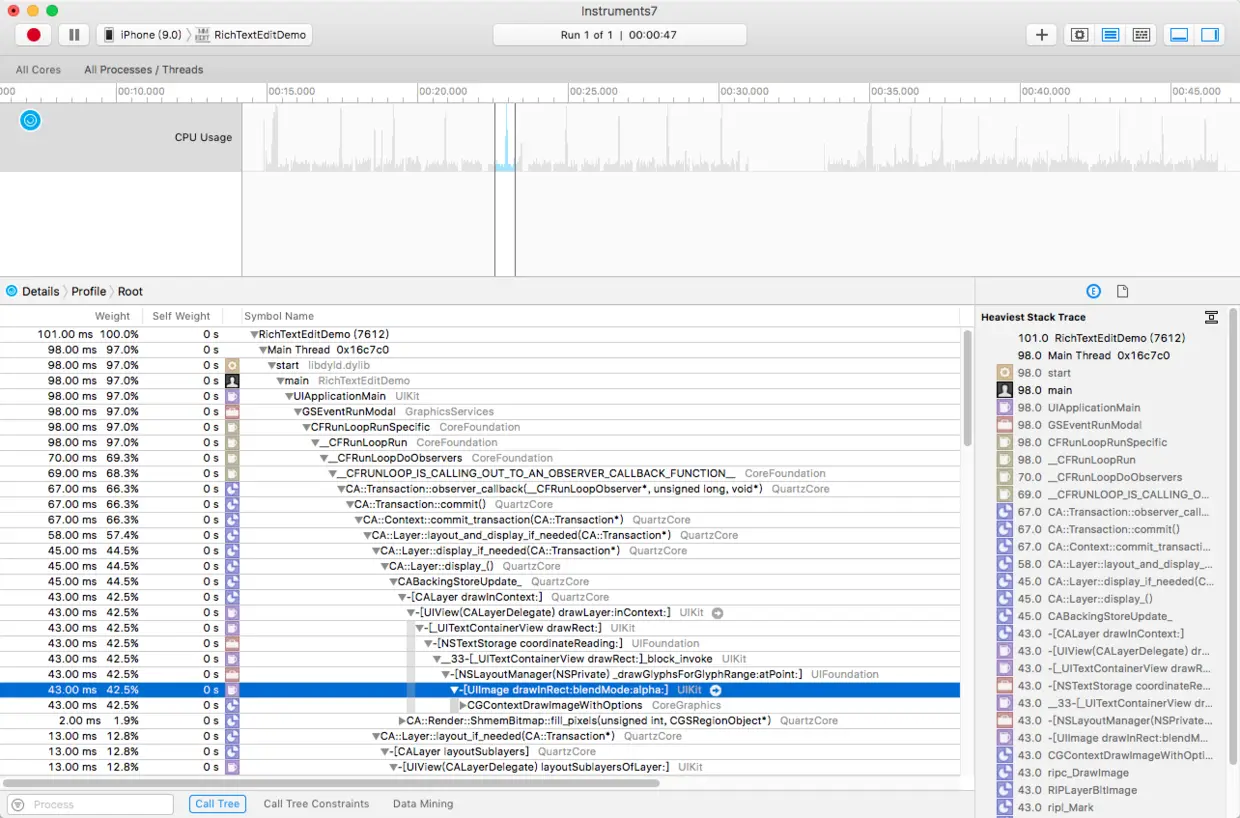Viewport: 1240px width, 818px height.
Task: Open the Data Mining tab
Action: tap(423, 804)
